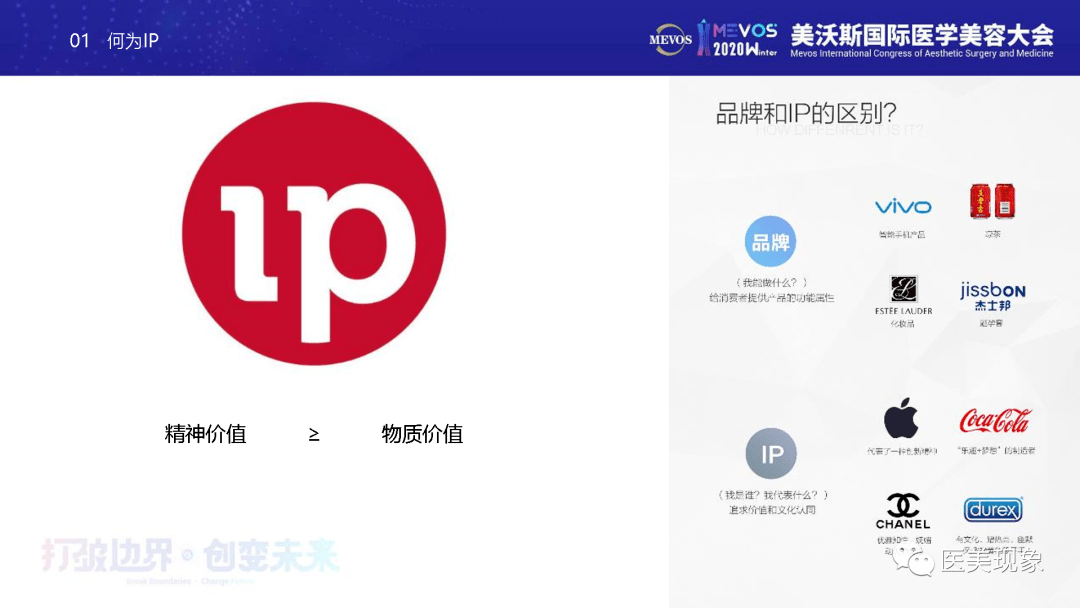Select the 精神价值 text

coord(205,434)
